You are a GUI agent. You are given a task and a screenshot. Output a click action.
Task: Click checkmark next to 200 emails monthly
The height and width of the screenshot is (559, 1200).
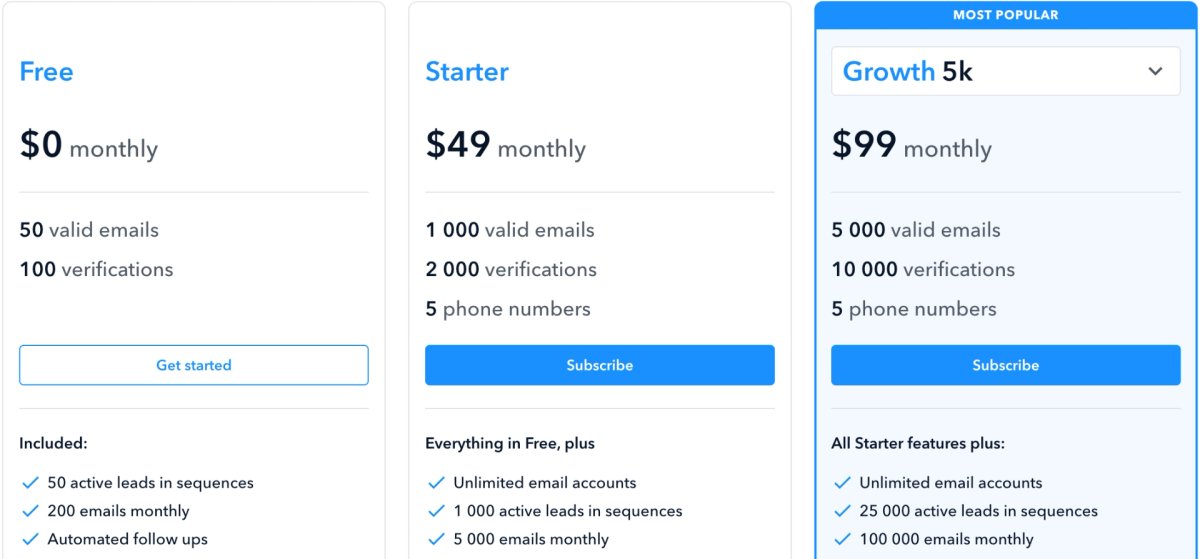click(x=30, y=511)
